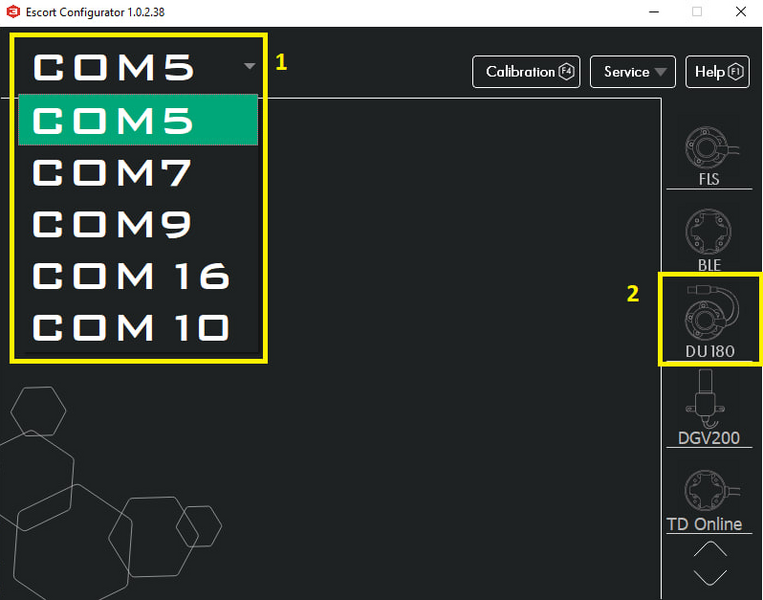Minimize the Escort Configurator window
The image size is (763, 600).
(x=654, y=12)
